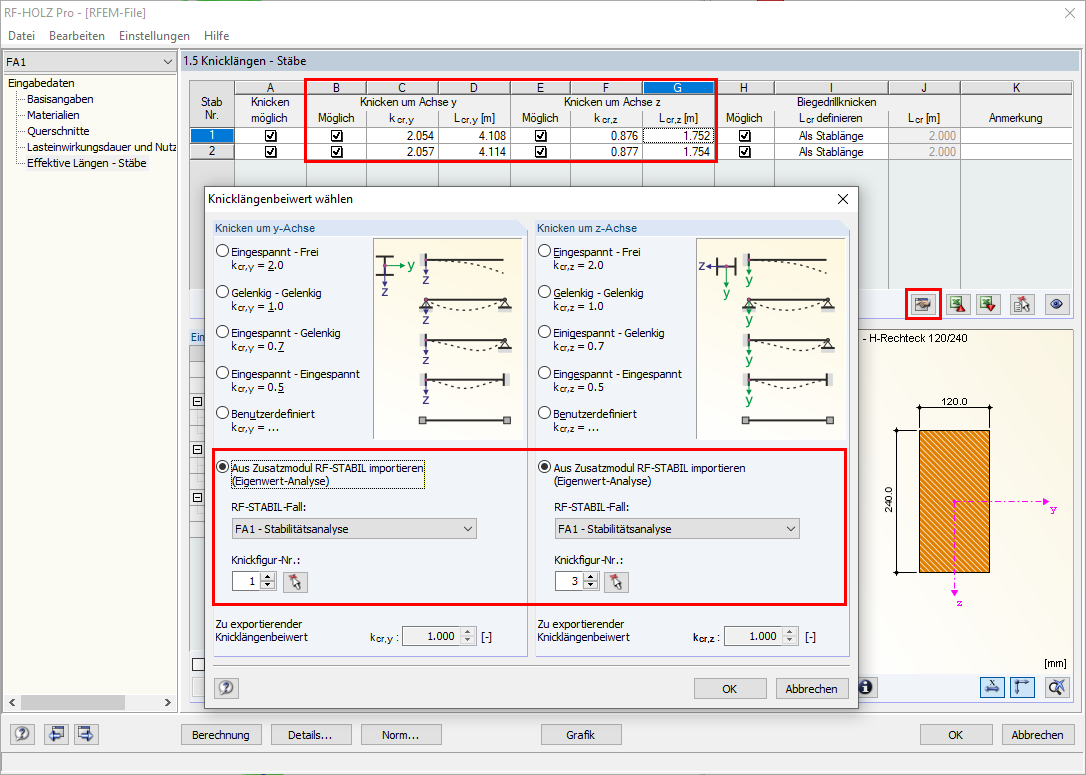
Task: Open the buckling length coefficient selection icon
Action: tap(923, 304)
